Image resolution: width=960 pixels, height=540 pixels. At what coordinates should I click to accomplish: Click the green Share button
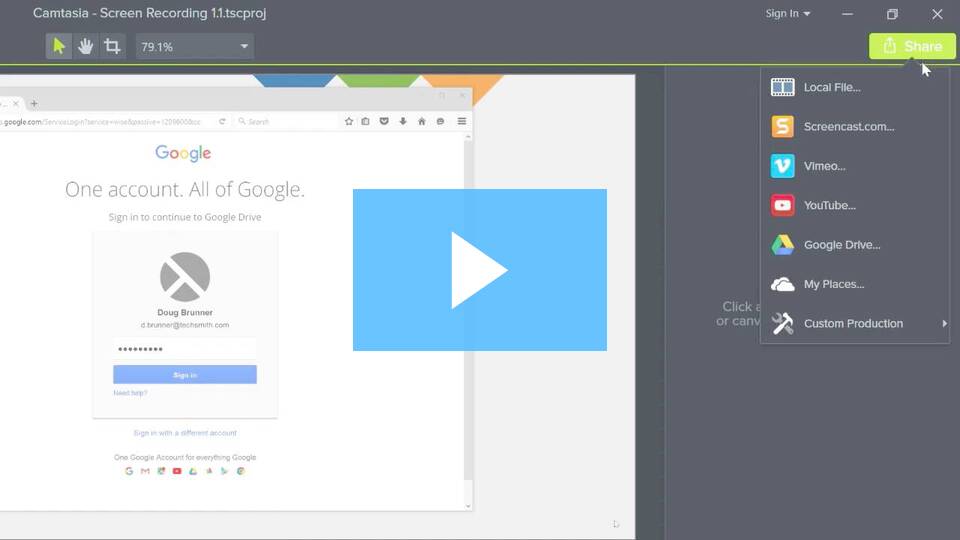(912, 47)
